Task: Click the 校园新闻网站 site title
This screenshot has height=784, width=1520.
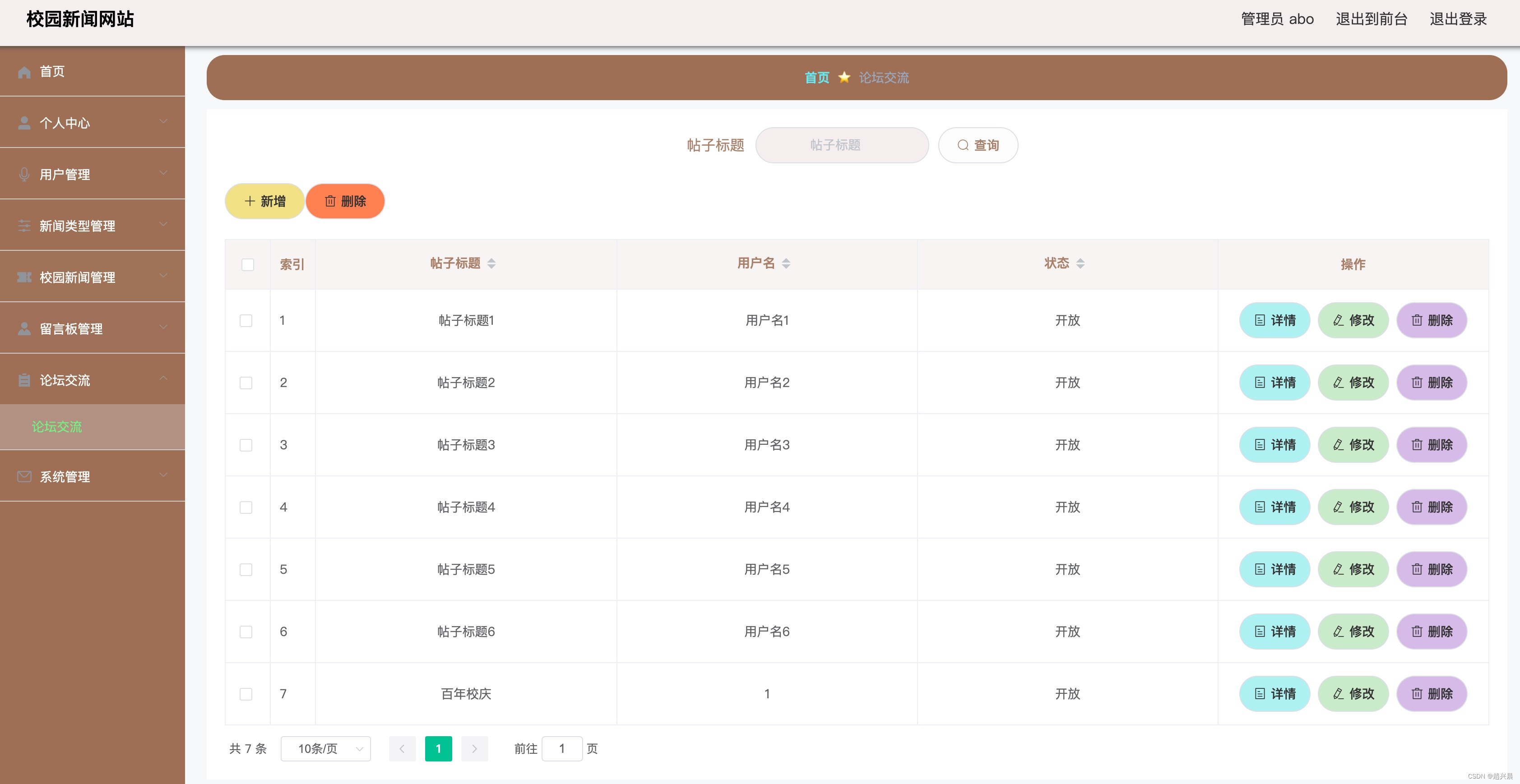Action: coord(80,19)
